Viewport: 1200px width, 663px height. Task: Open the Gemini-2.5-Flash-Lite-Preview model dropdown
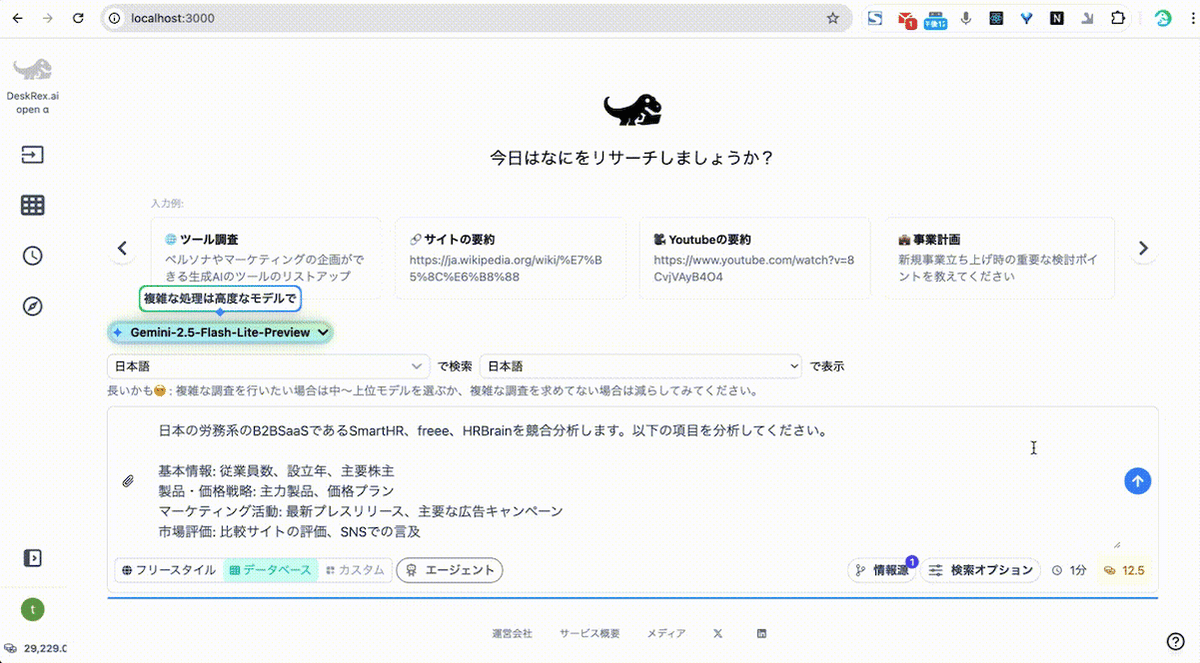click(x=219, y=331)
